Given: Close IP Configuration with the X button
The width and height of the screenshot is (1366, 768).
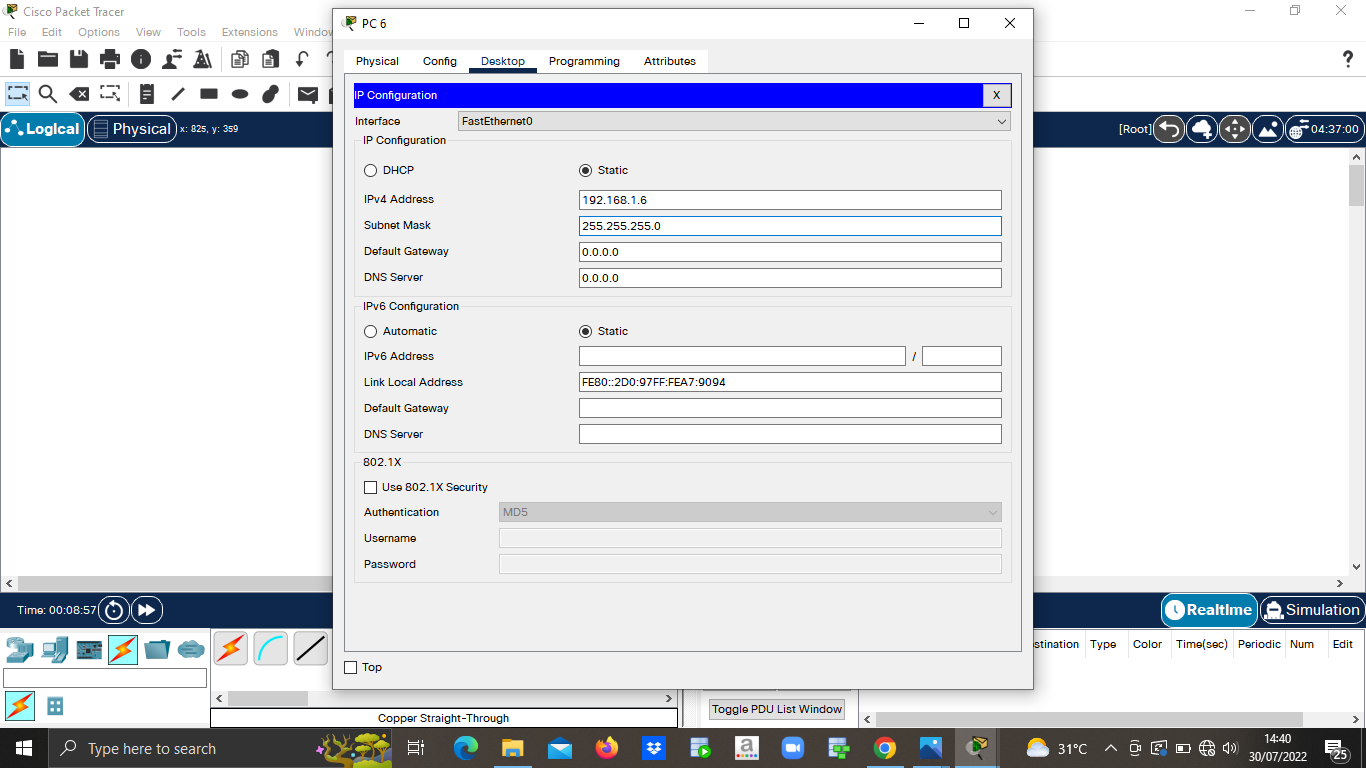Looking at the screenshot, I should 997,96.
